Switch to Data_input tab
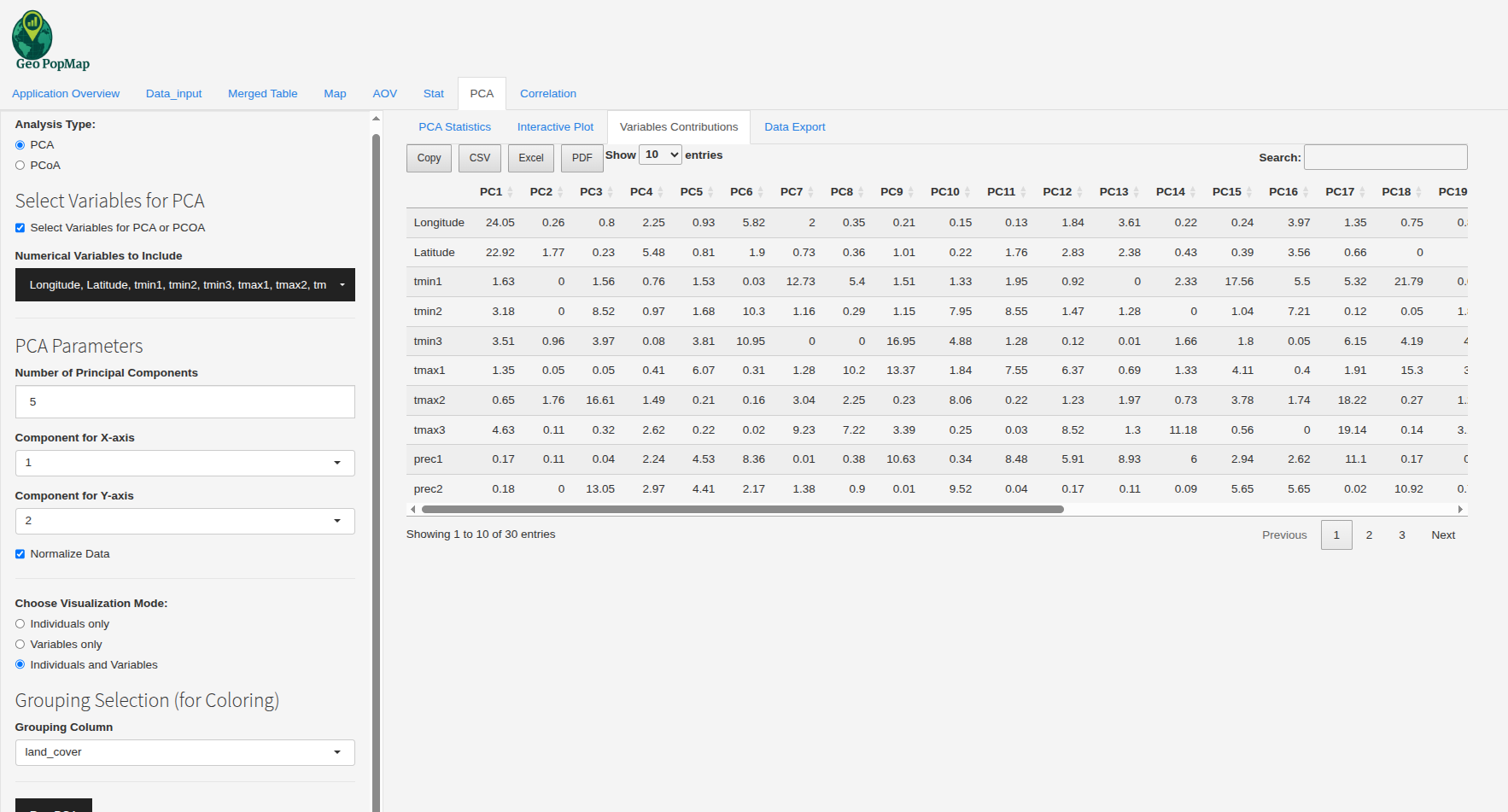 tap(174, 94)
